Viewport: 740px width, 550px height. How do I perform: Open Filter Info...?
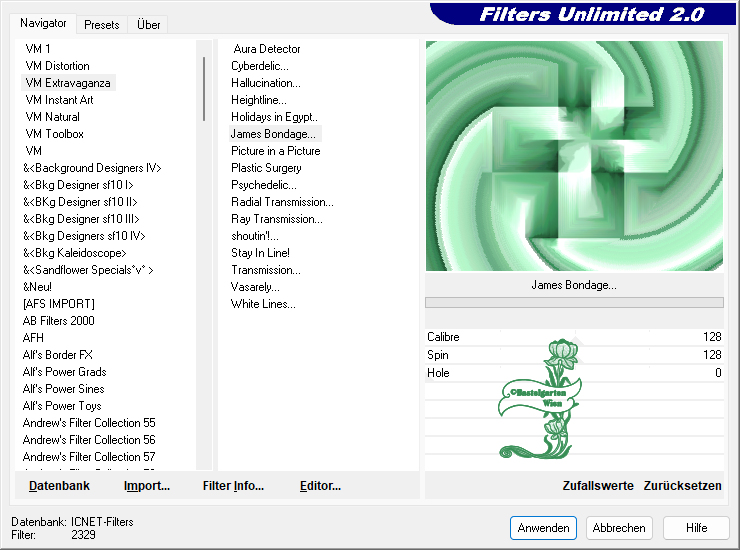pyautogui.click(x=233, y=485)
